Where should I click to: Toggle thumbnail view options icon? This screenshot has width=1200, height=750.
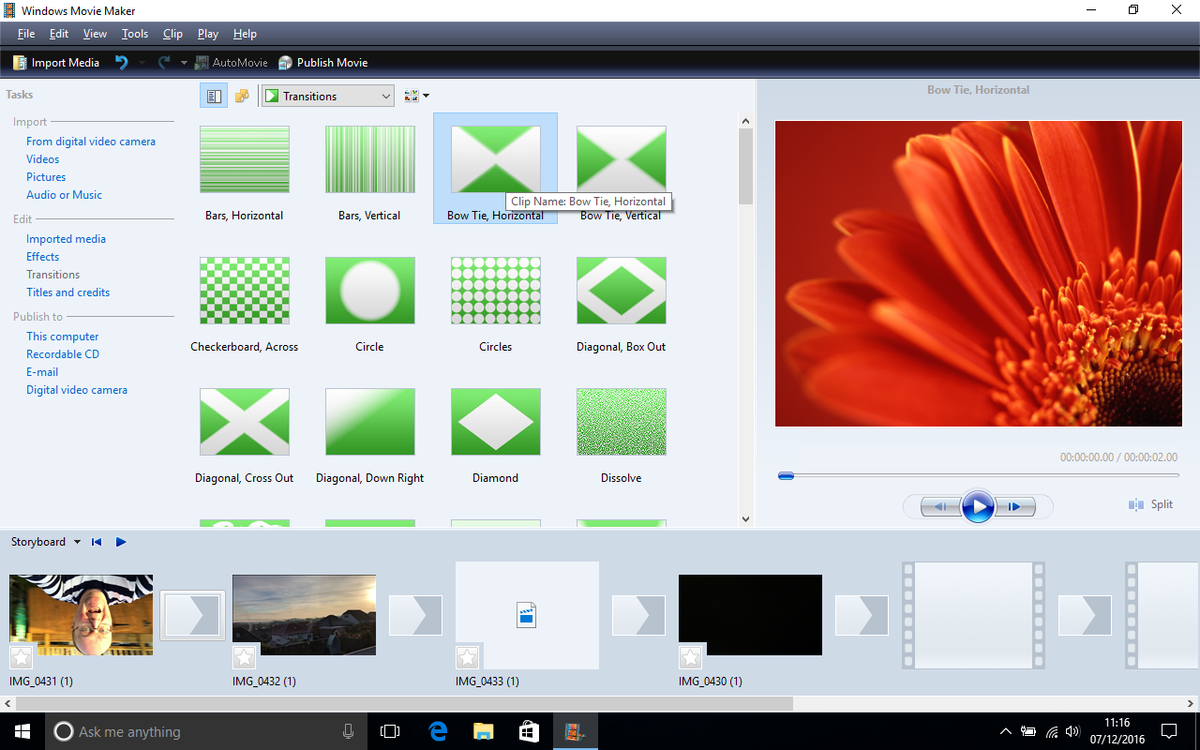(412, 95)
